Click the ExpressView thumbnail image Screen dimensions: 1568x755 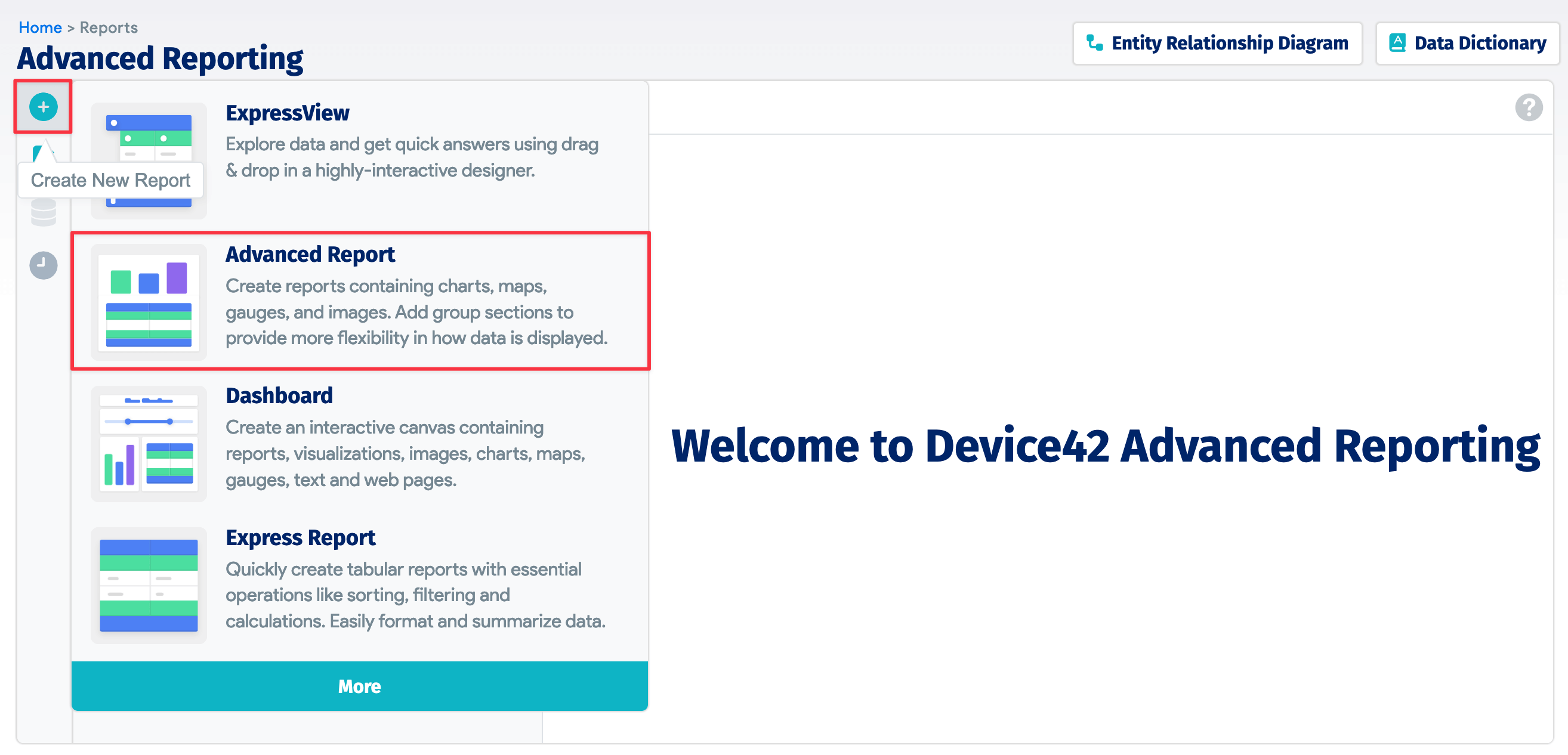149,160
